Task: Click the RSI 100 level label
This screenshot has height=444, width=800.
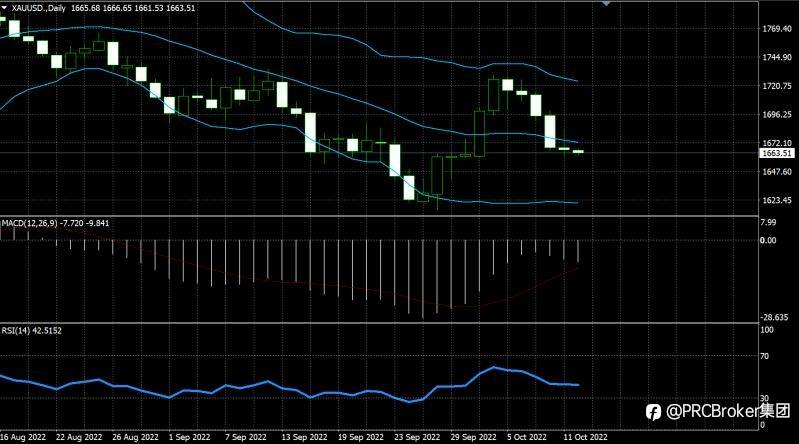Action: [767, 330]
